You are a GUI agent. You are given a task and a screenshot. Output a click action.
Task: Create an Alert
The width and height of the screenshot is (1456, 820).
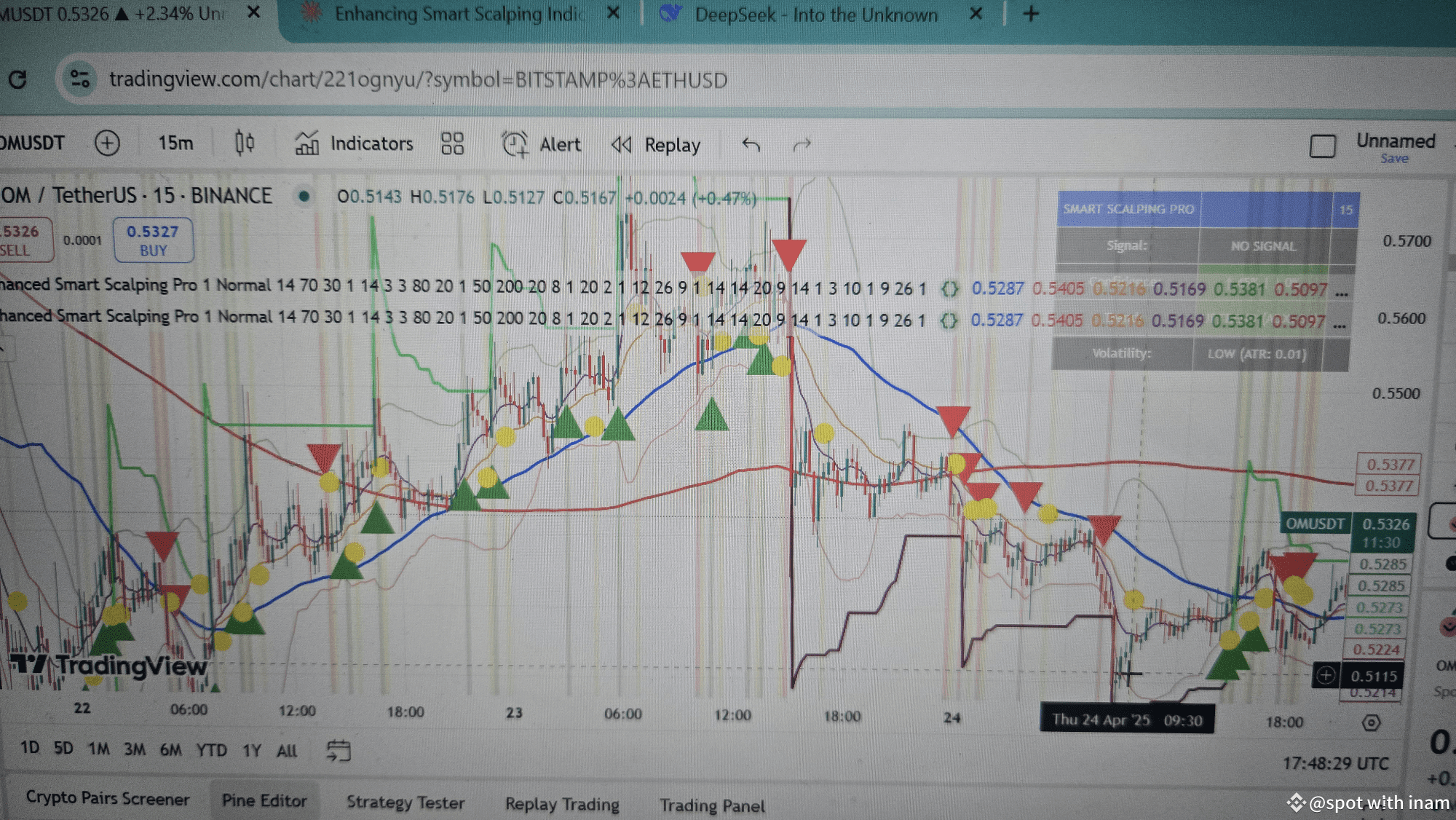[541, 144]
